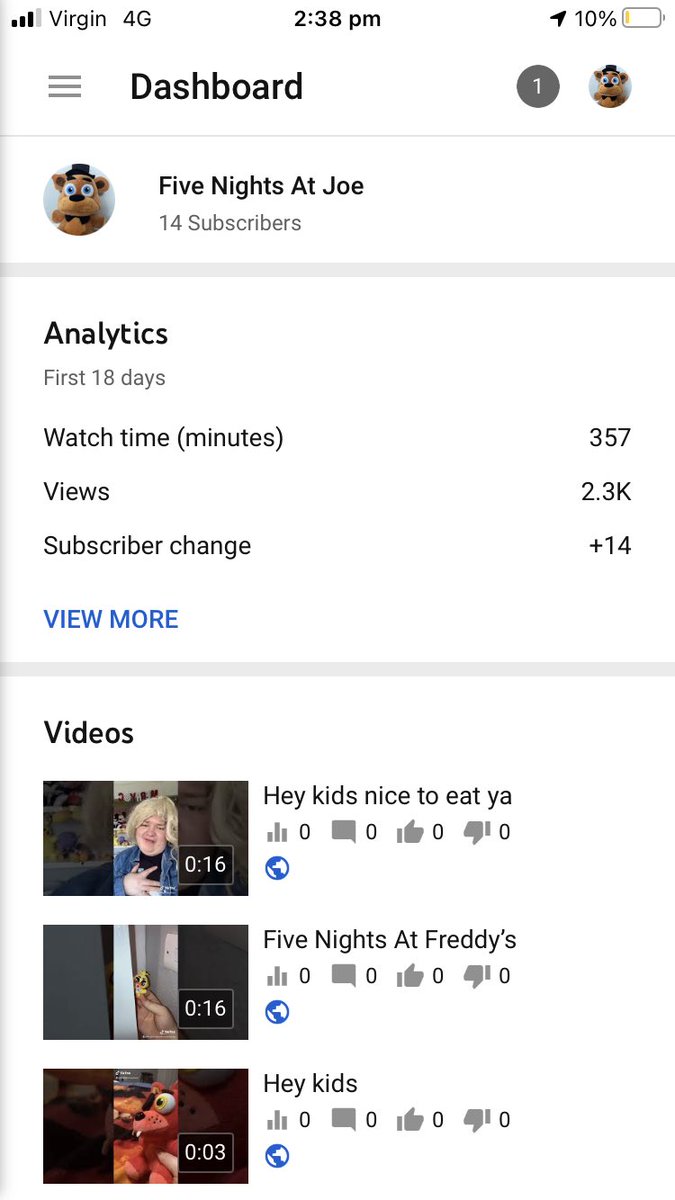The height and width of the screenshot is (1200, 675).
Task: Click dislikes icon for Five Nights At Freddy's
Action: tap(477, 976)
